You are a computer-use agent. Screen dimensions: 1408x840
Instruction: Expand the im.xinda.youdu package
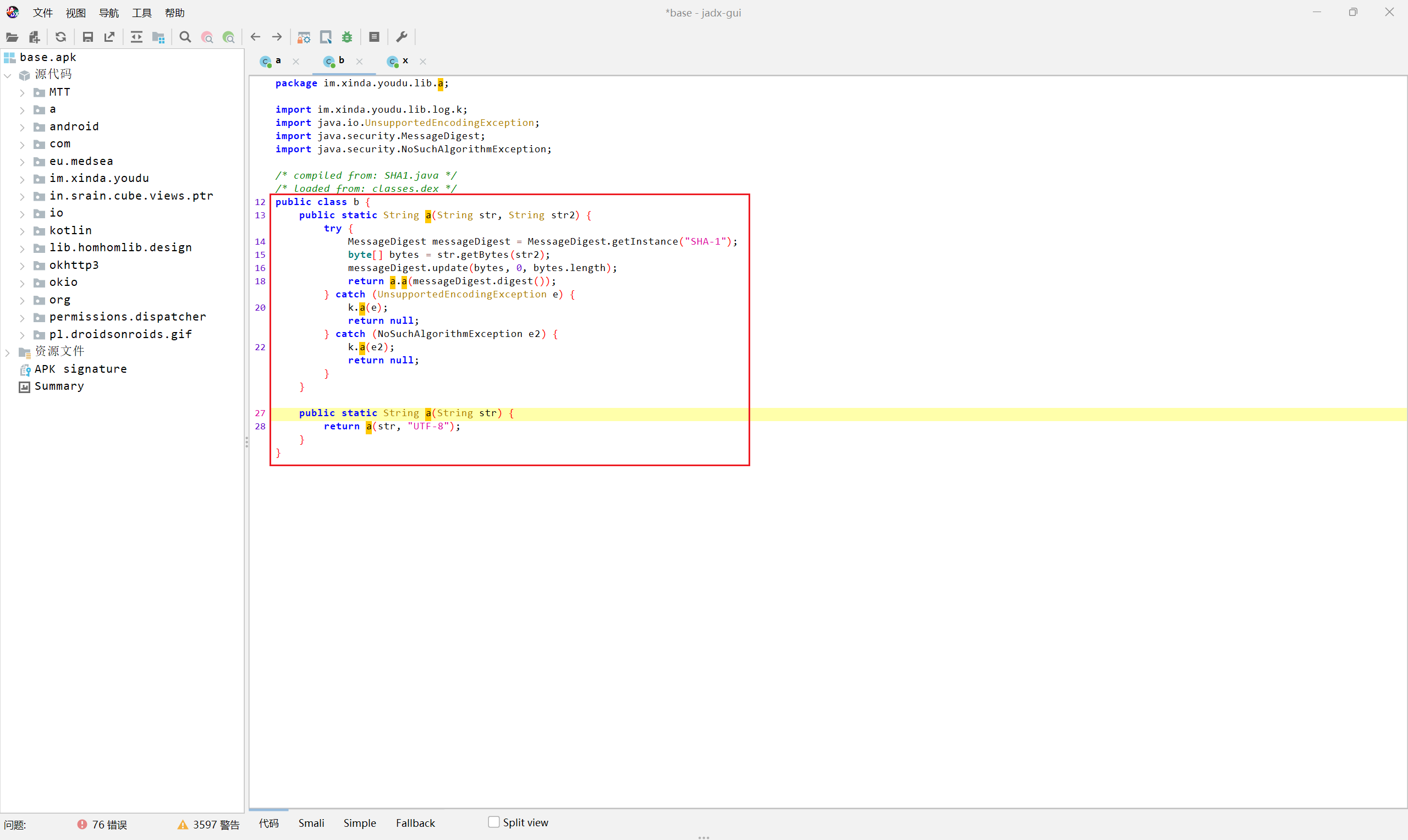point(22,179)
